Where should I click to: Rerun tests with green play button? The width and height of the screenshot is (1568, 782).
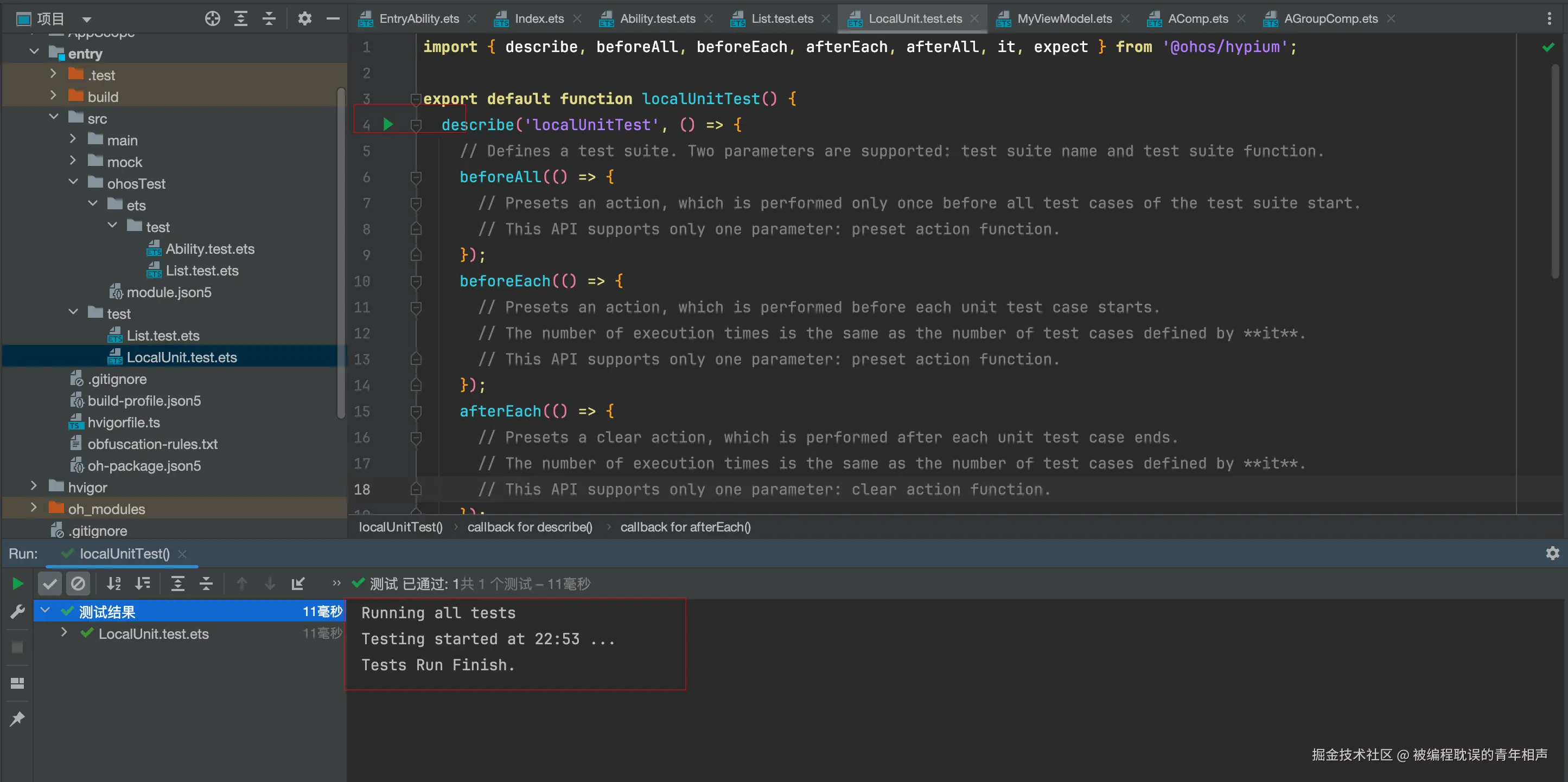coord(18,584)
